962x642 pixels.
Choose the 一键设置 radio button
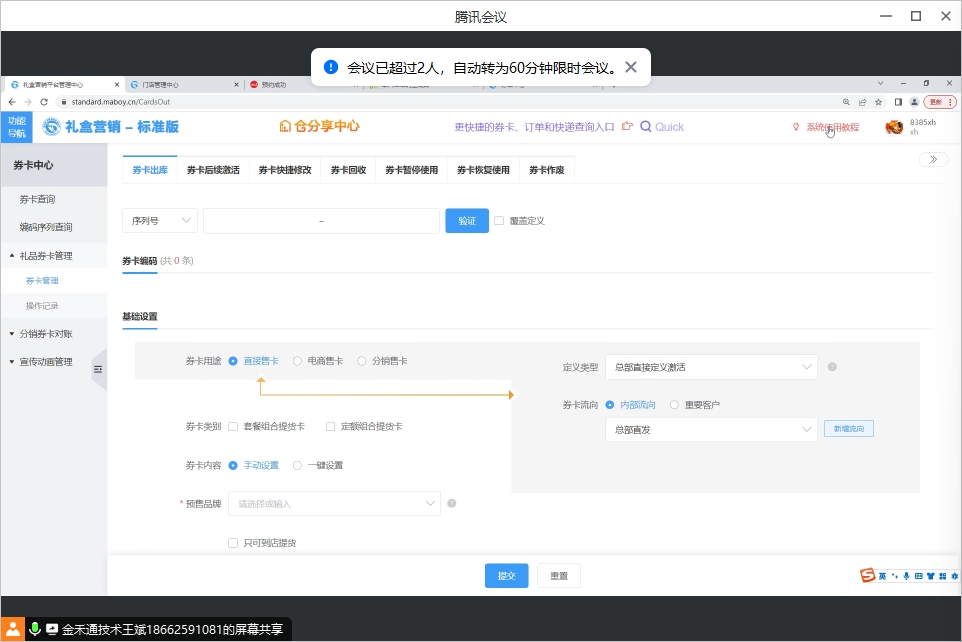(297, 465)
